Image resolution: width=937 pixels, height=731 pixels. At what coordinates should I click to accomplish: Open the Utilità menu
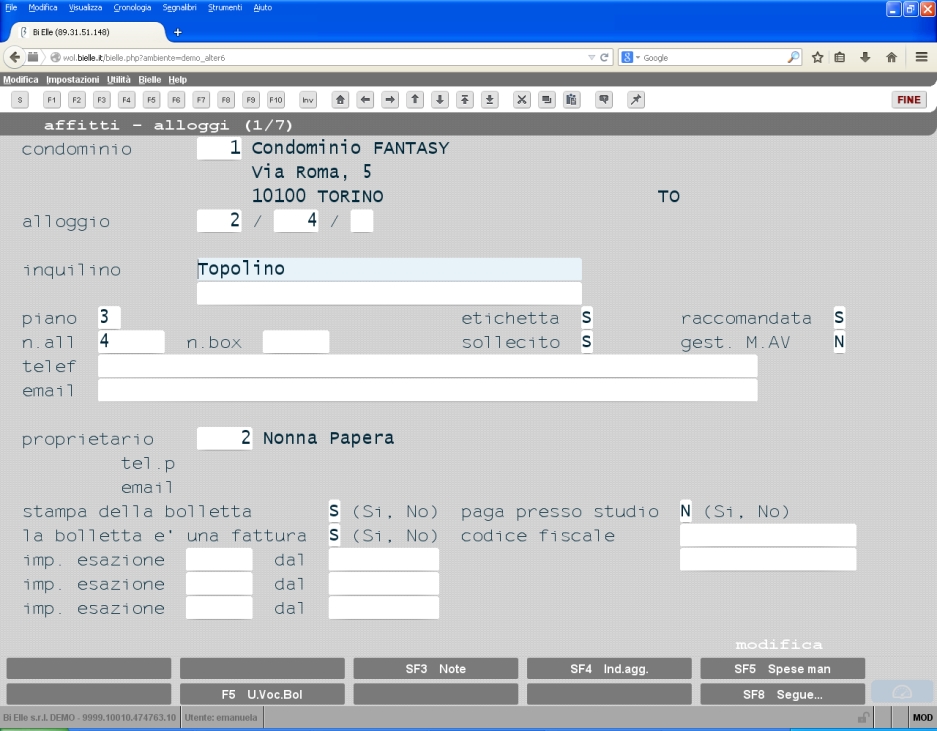118,79
